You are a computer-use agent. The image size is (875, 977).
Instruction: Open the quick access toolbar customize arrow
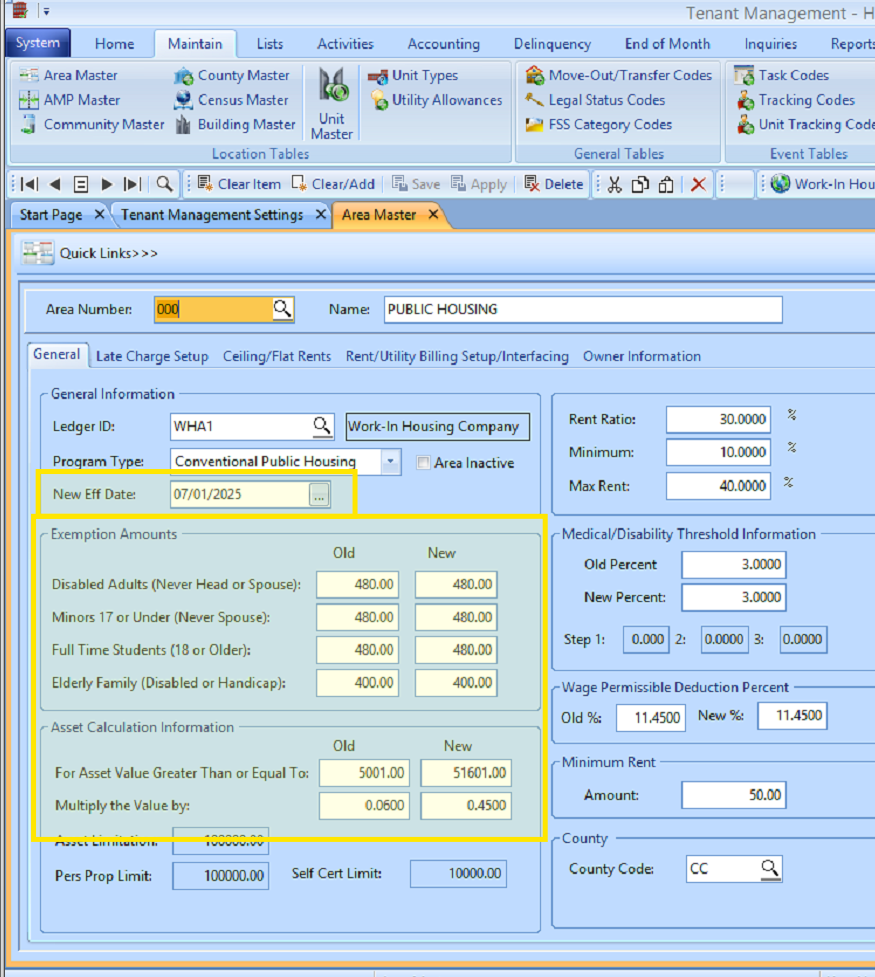point(45,11)
